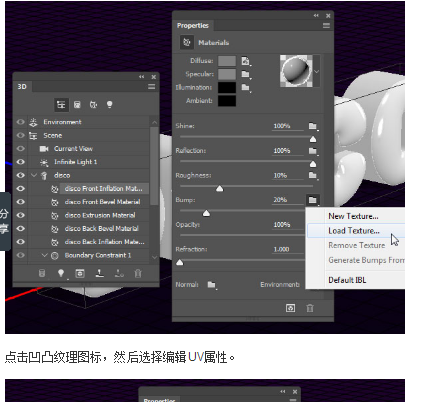
Task: Click the Reflection texture folder icon
Action: click(313, 151)
